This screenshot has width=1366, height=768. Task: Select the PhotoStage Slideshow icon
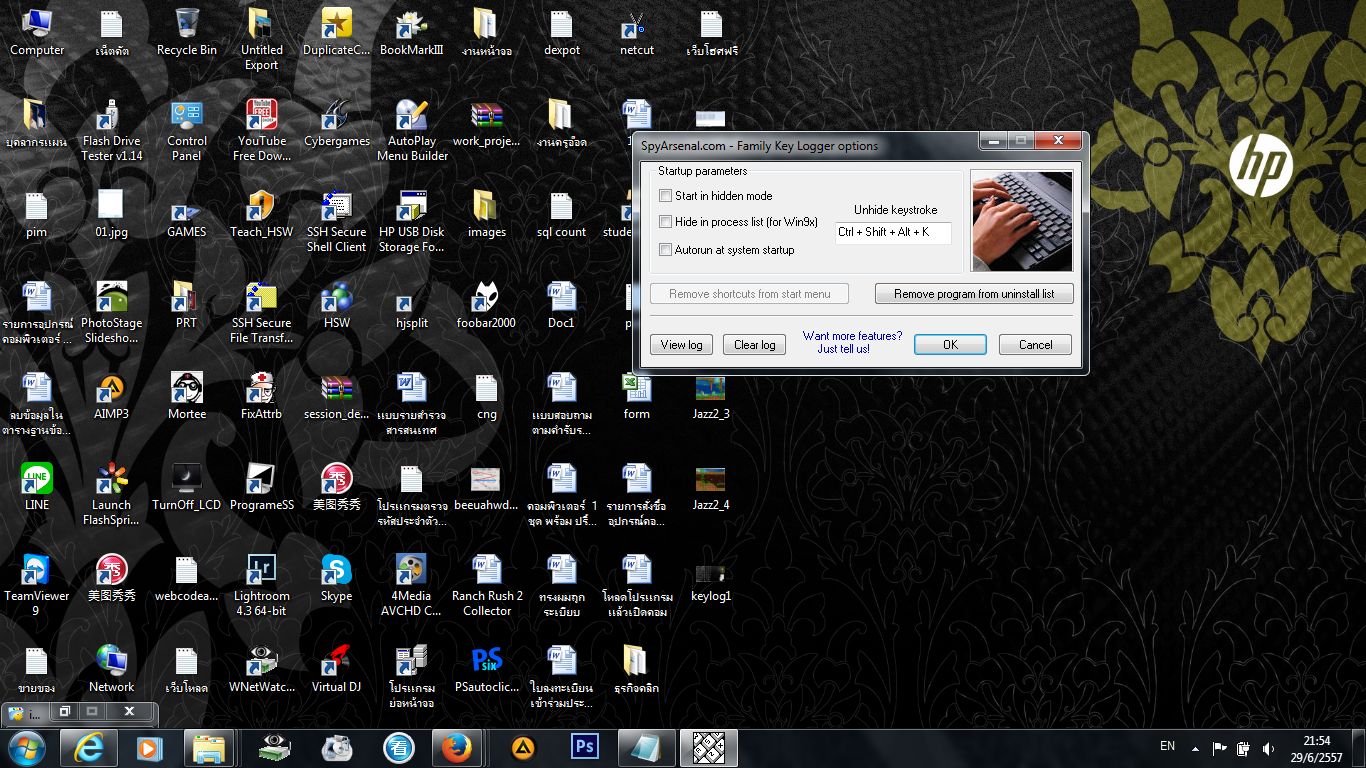(112, 313)
